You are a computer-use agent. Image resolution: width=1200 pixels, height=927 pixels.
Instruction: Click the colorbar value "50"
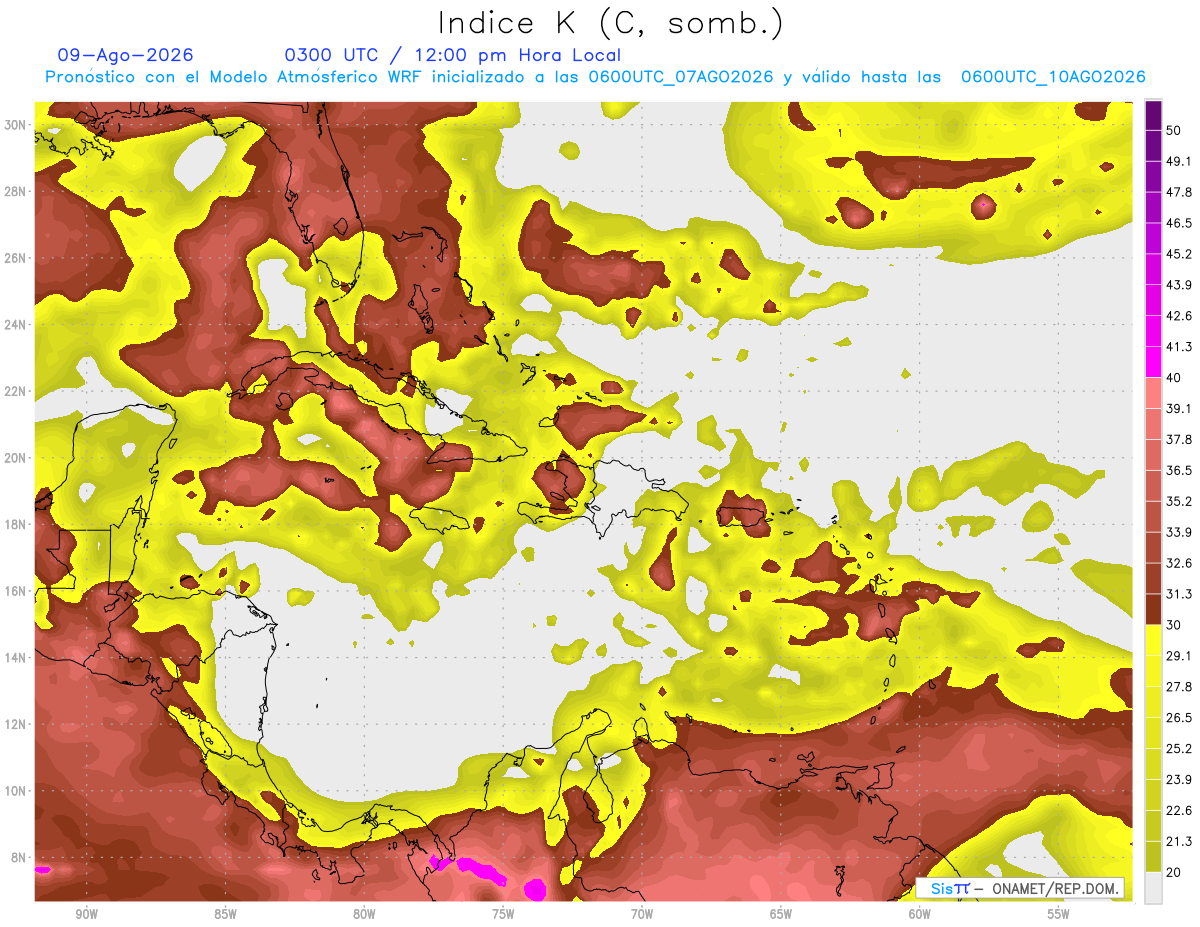click(1175, 130)
